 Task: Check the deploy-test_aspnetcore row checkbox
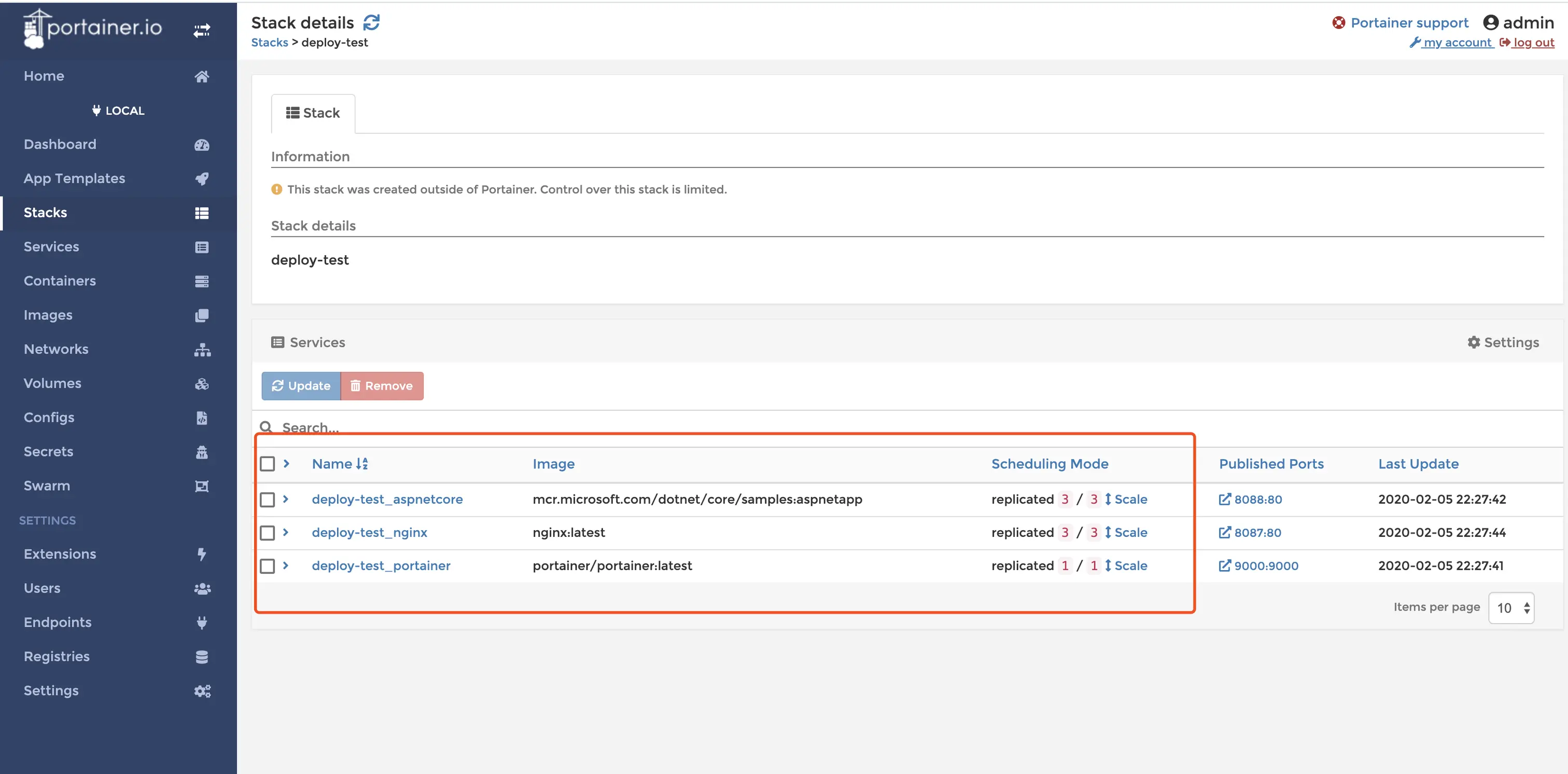(267, 500)
